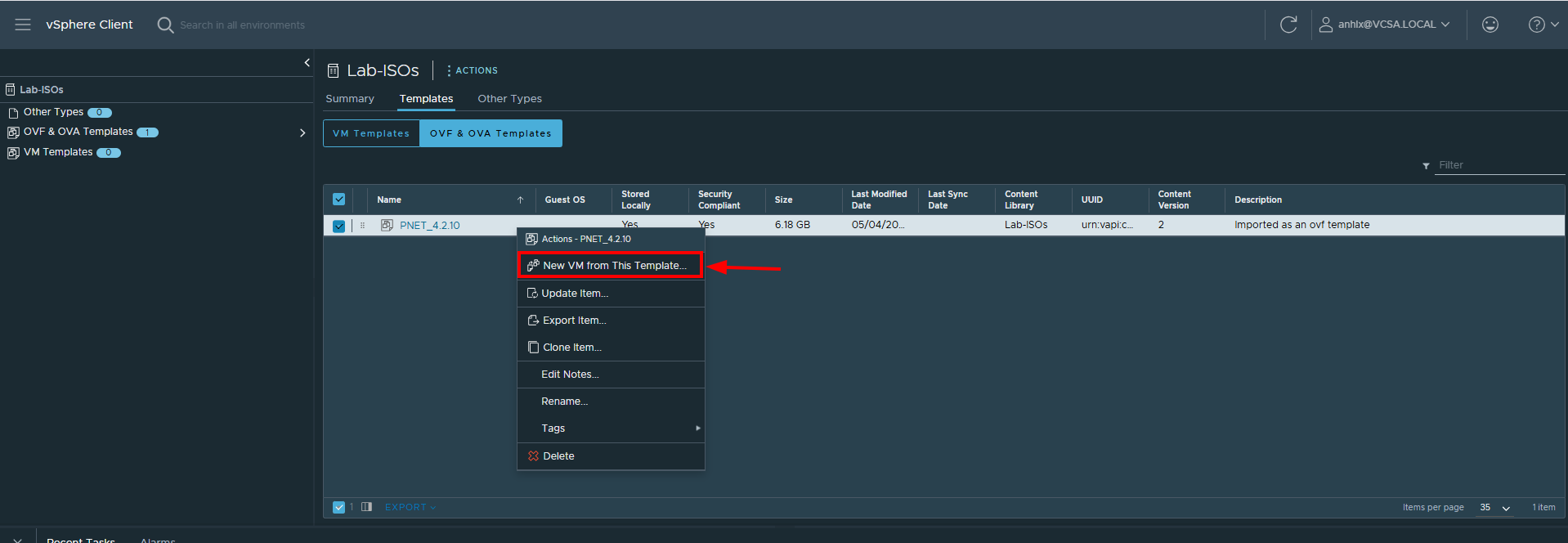Toggle the select-all header checkbox
The width and height of the screenshot is (1568, 543).
point(338,199)
